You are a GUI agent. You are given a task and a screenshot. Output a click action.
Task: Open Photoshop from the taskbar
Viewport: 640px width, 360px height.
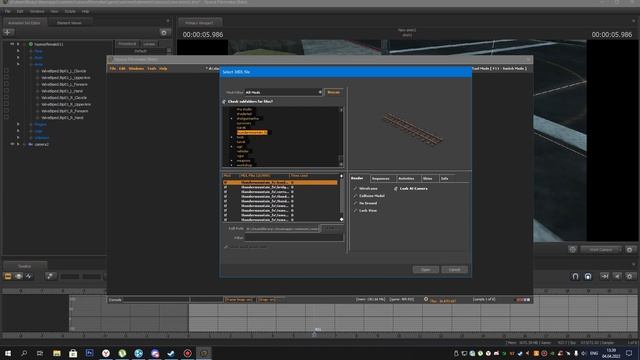coord(89,353)
